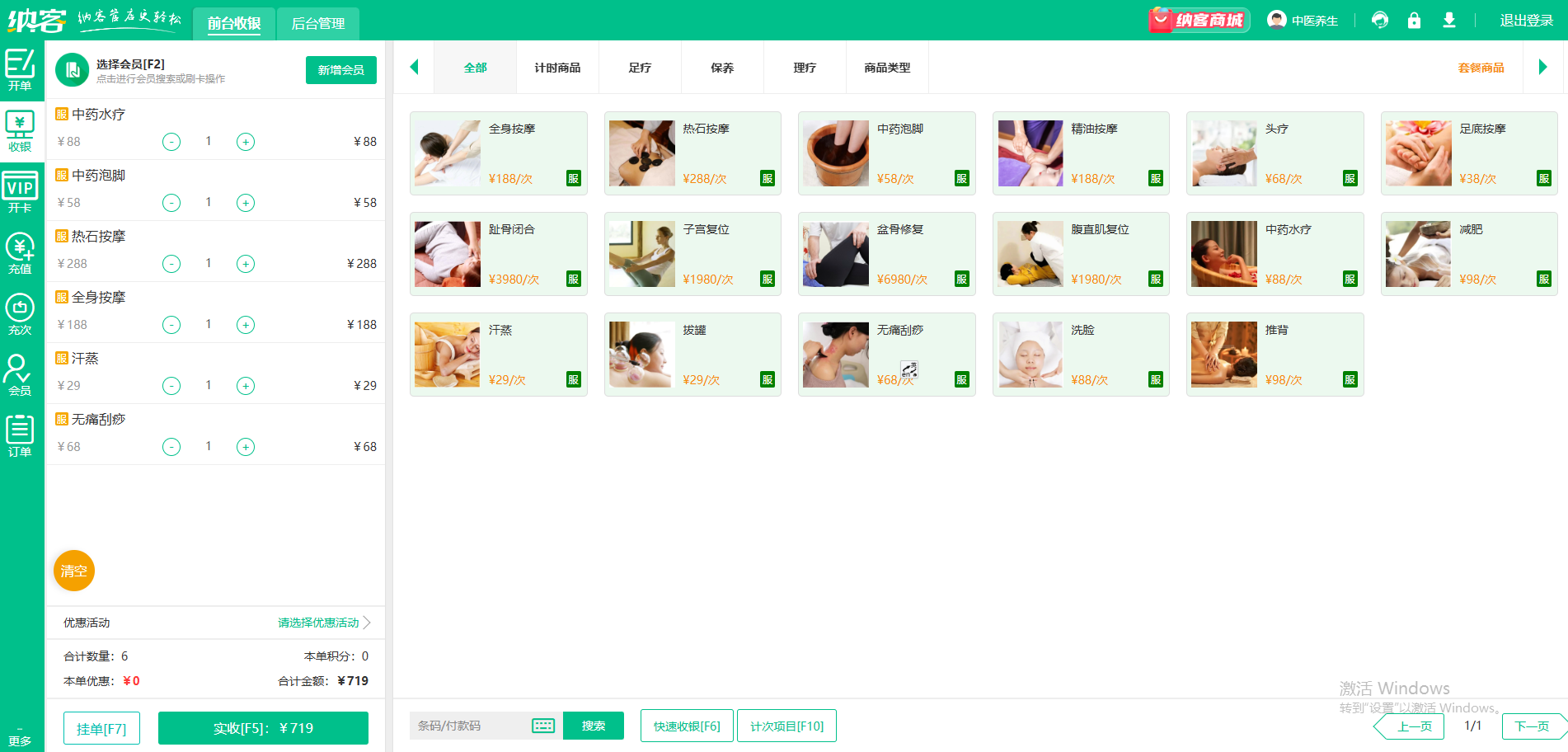The width and height of the screenshot is (1568, 752).
Task: Add 耻骨闭合 product card
Action: pyautogui.click(x=499, y=254)
